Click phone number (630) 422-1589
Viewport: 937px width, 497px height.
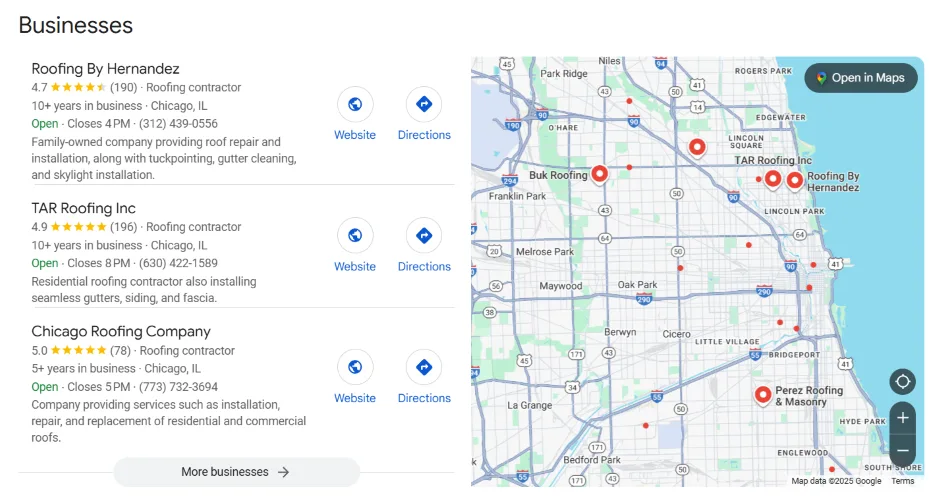[178, 263]
